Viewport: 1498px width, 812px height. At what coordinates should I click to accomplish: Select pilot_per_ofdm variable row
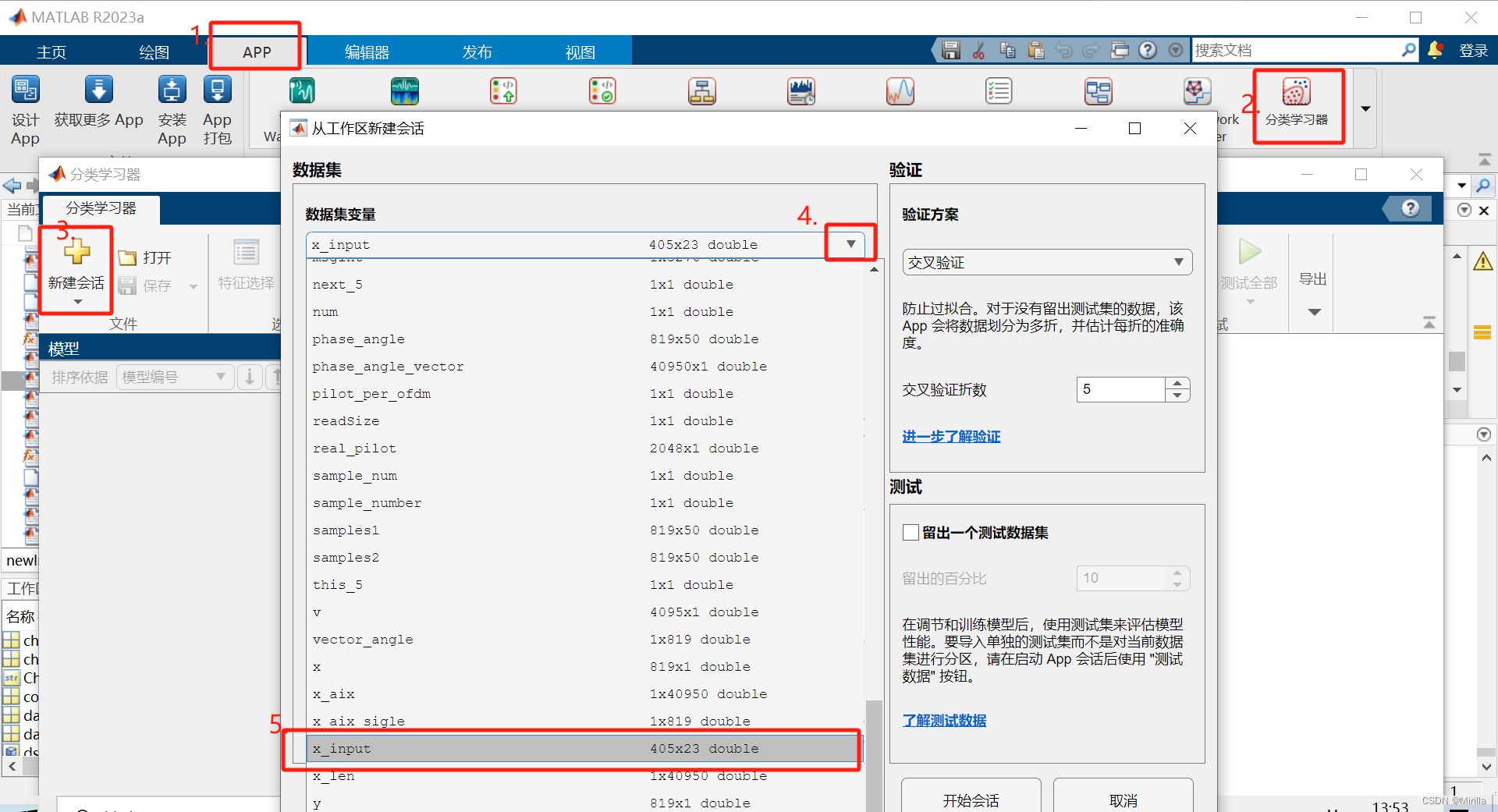pyautogui.click(x=585, y=394)
